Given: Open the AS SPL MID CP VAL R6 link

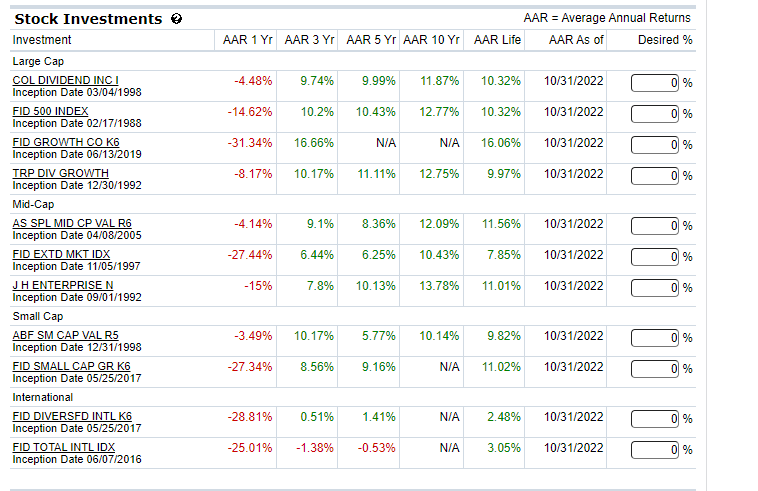Looking at the screenshot, I should click(72, 224).
